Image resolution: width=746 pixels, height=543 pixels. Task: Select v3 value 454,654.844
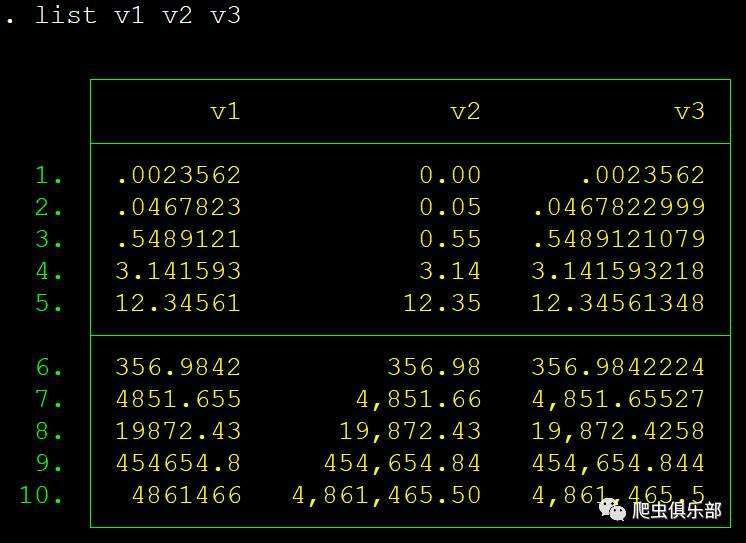(x=618, y=463)
